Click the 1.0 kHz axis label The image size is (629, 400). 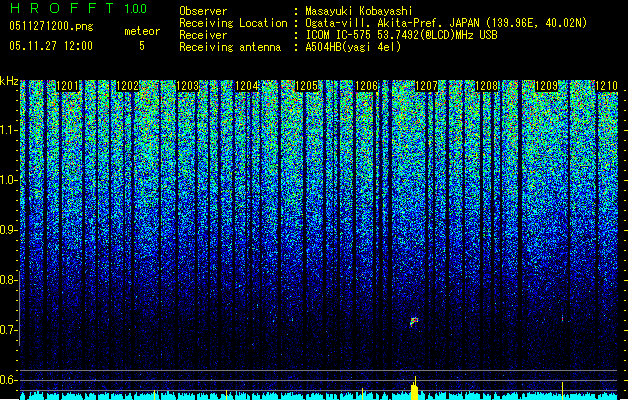click(8, 180)
